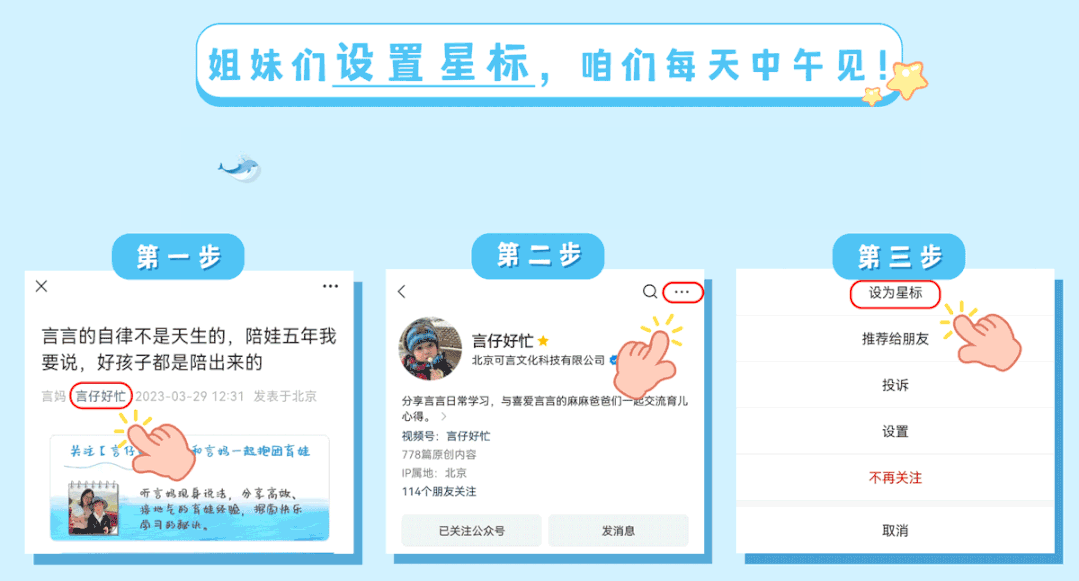Screen dimensions: 1079x581
Task: Click the 已关注公众号 button
Action: tap(471, 531)
